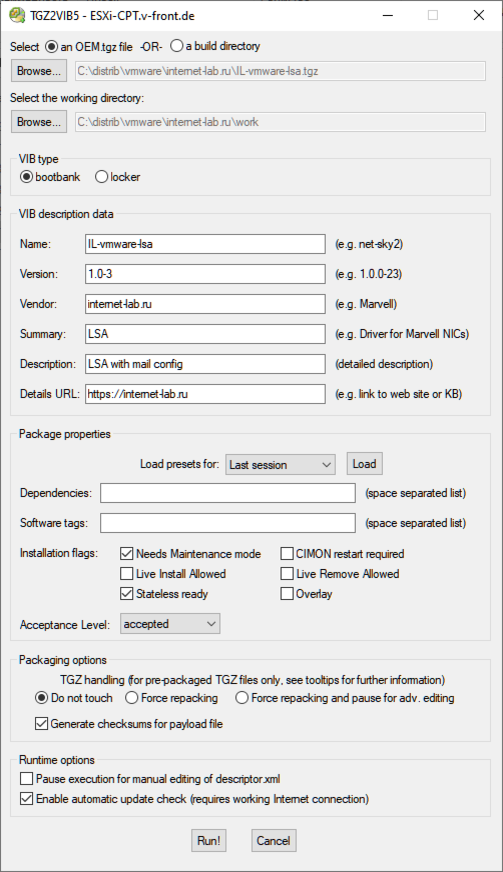Screen dimensions: 503x872
Task: Click the working directory path field
Action: [280, 122]
